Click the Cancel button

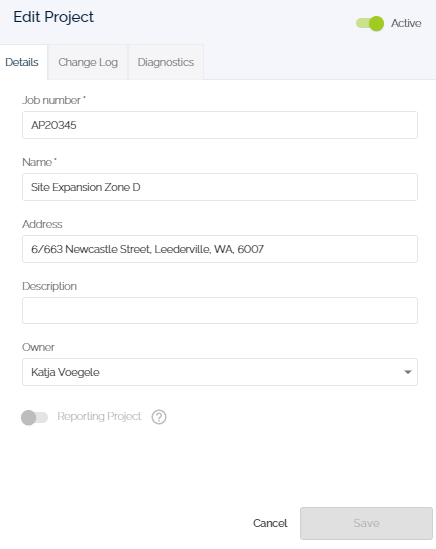point(270,523)
